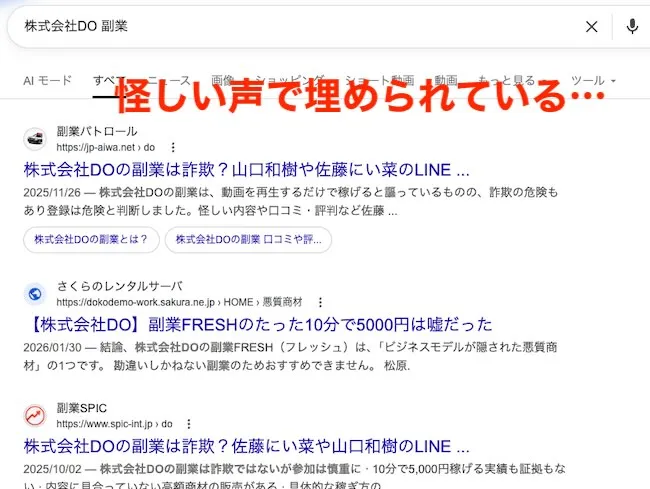Clear the search query with the X icon

click(x=592, y=27)
